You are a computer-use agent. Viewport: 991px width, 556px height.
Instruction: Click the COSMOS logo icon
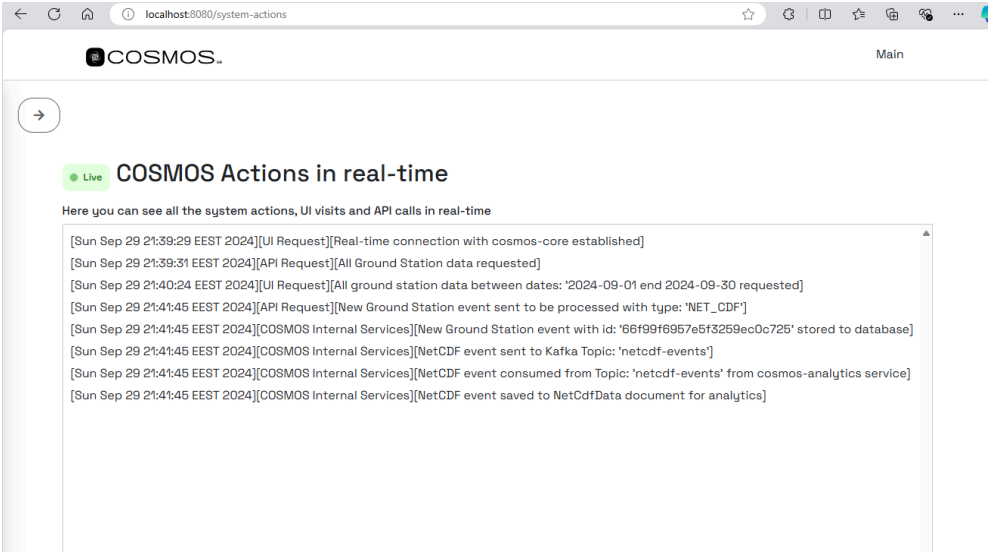click(x=94, y=57)
